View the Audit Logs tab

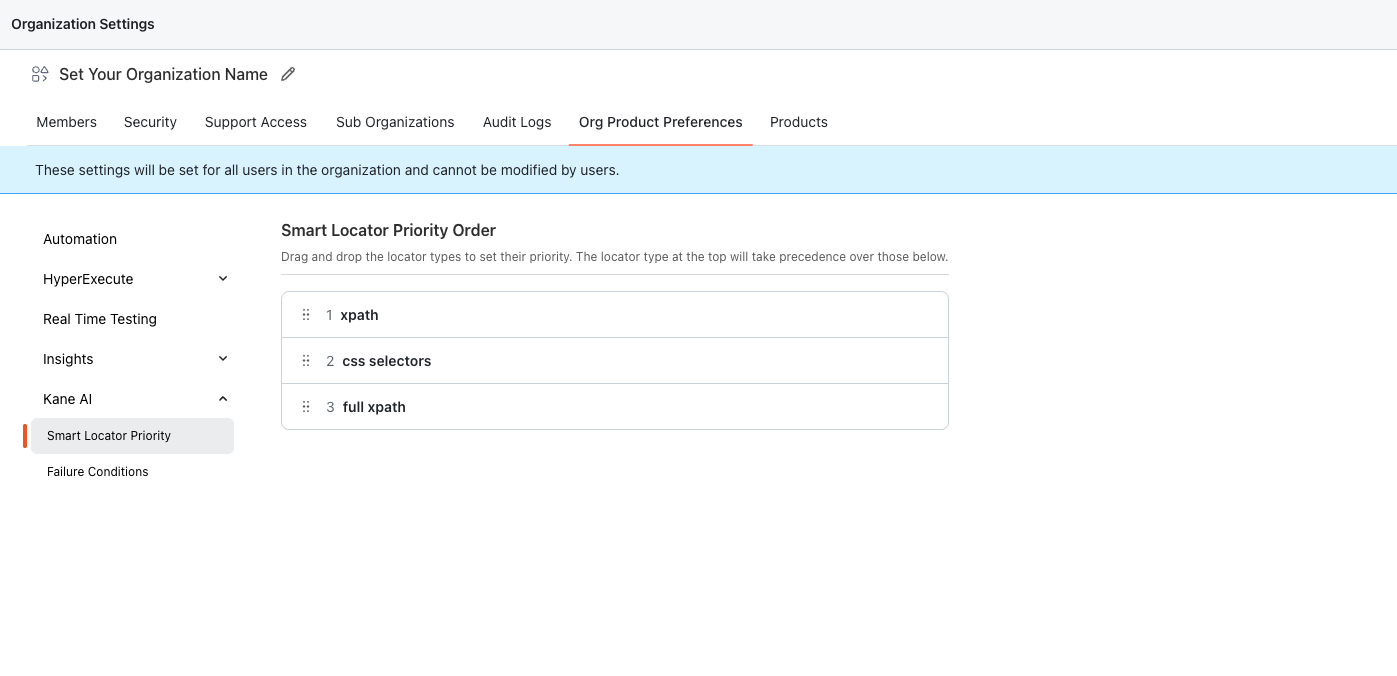point(516,122)
